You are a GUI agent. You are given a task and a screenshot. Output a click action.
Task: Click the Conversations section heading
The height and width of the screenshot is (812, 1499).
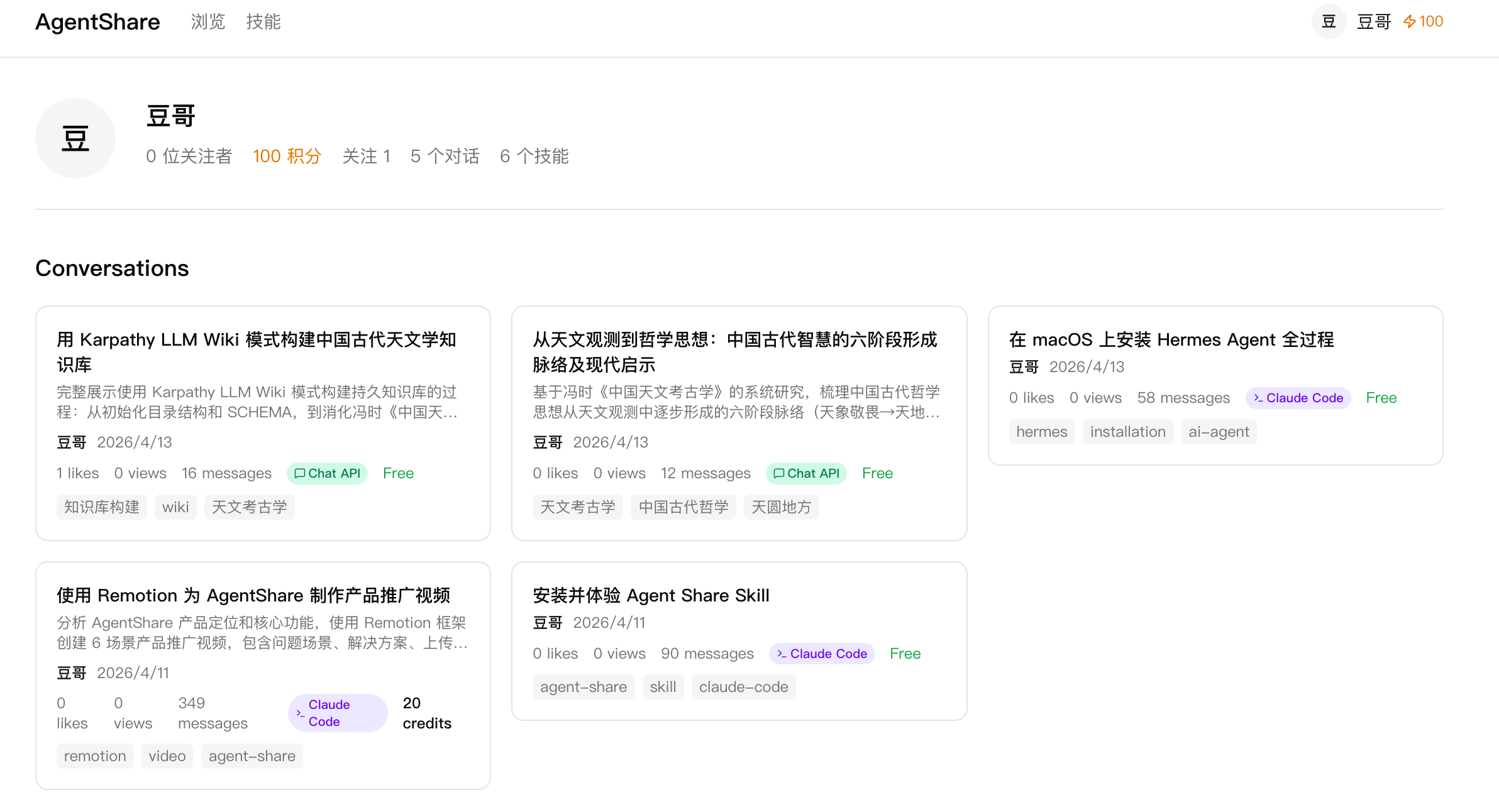tap(112, 268)
